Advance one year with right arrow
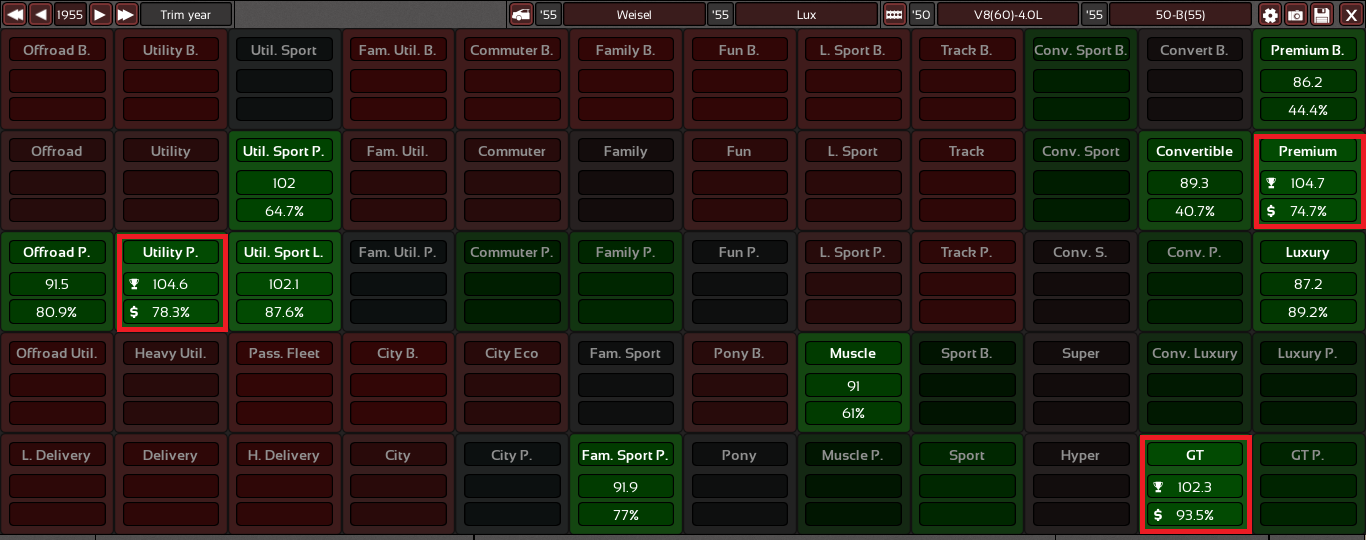The image size is (1366, 540). coord(100,15)
